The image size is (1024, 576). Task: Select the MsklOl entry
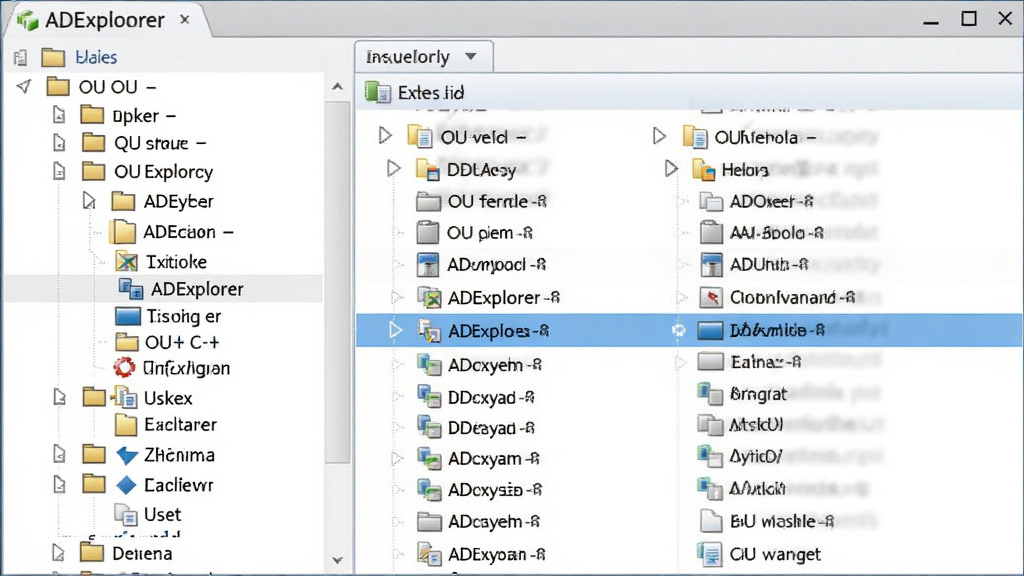(x=741, y=425)
